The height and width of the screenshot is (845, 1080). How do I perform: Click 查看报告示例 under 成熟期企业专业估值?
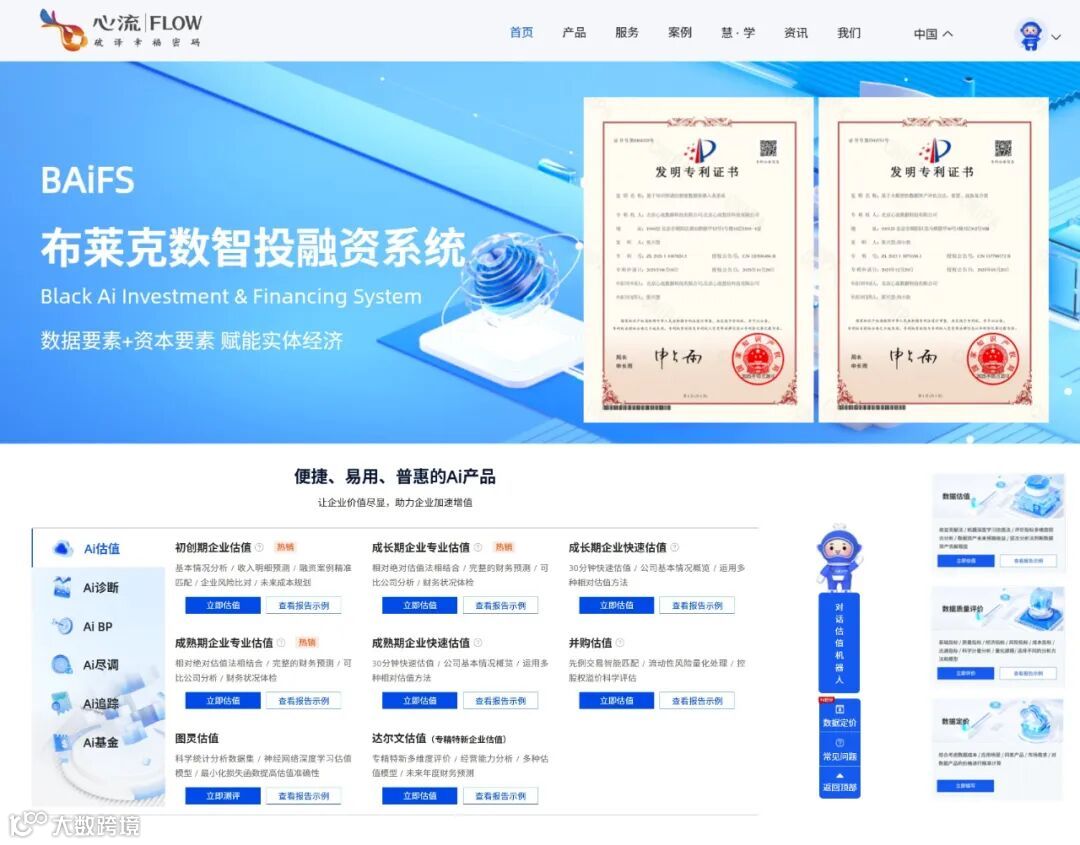pyautogui.click(x=304, y=700)
